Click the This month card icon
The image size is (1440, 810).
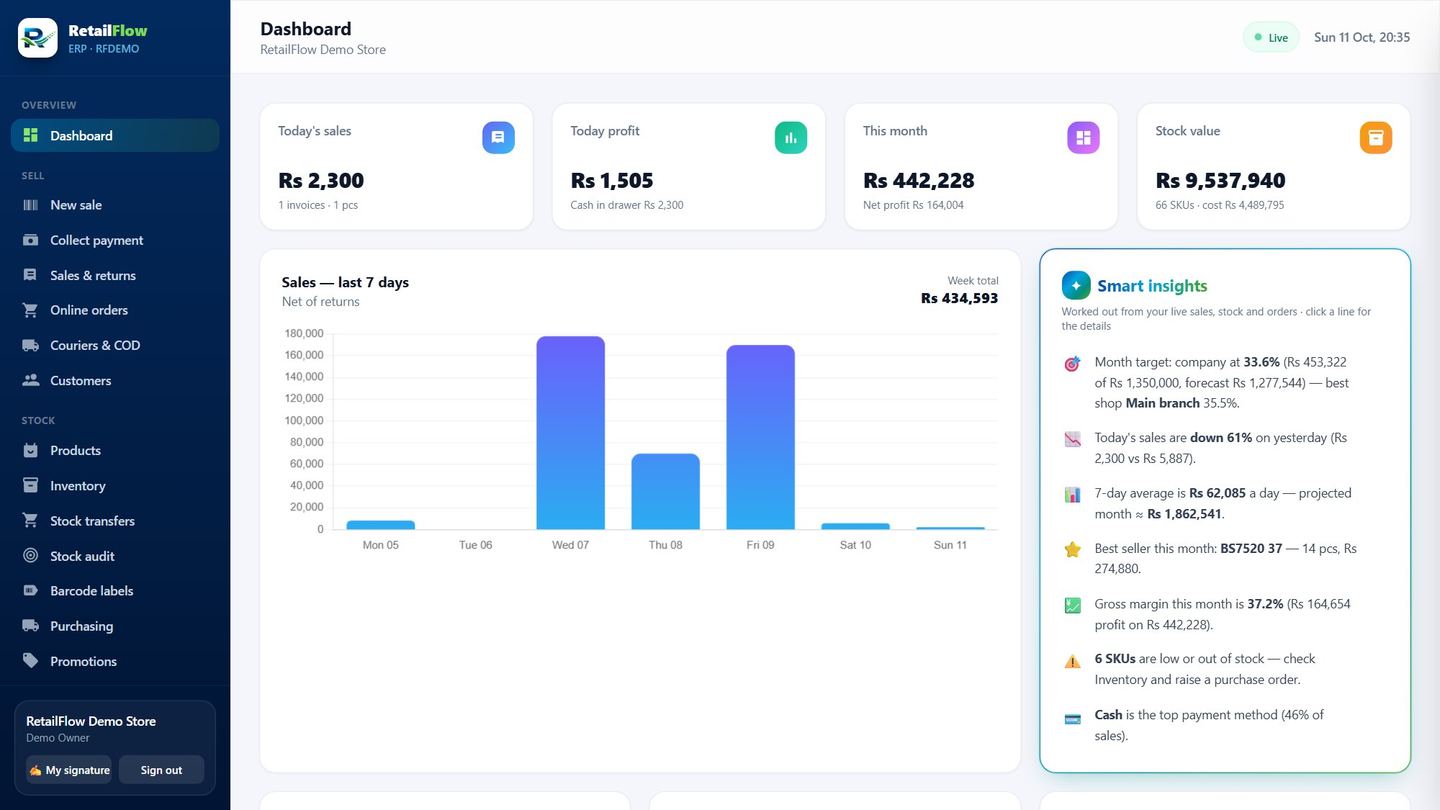point(1083,138)
